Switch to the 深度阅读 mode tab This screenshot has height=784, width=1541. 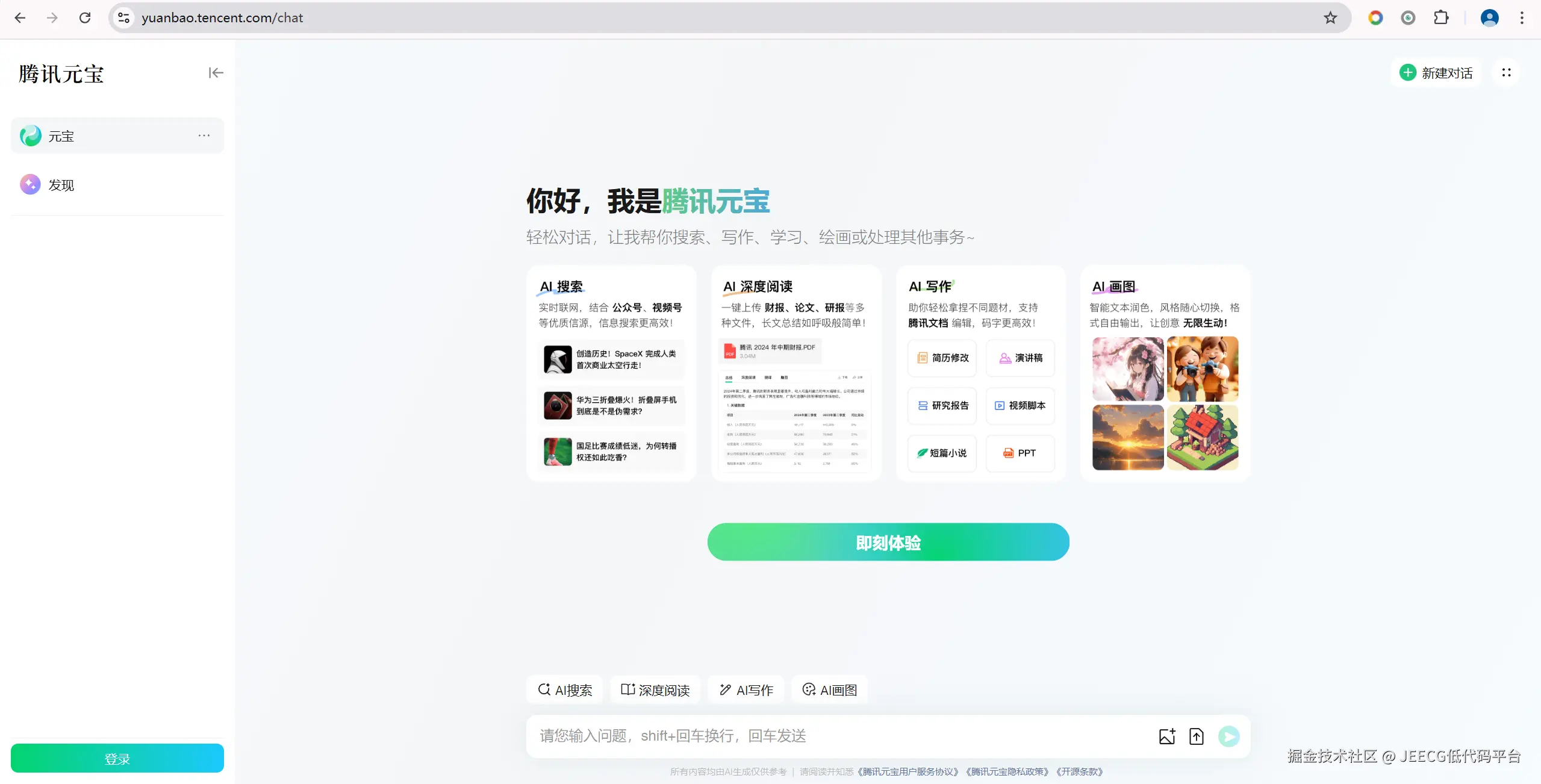point(655,690)
